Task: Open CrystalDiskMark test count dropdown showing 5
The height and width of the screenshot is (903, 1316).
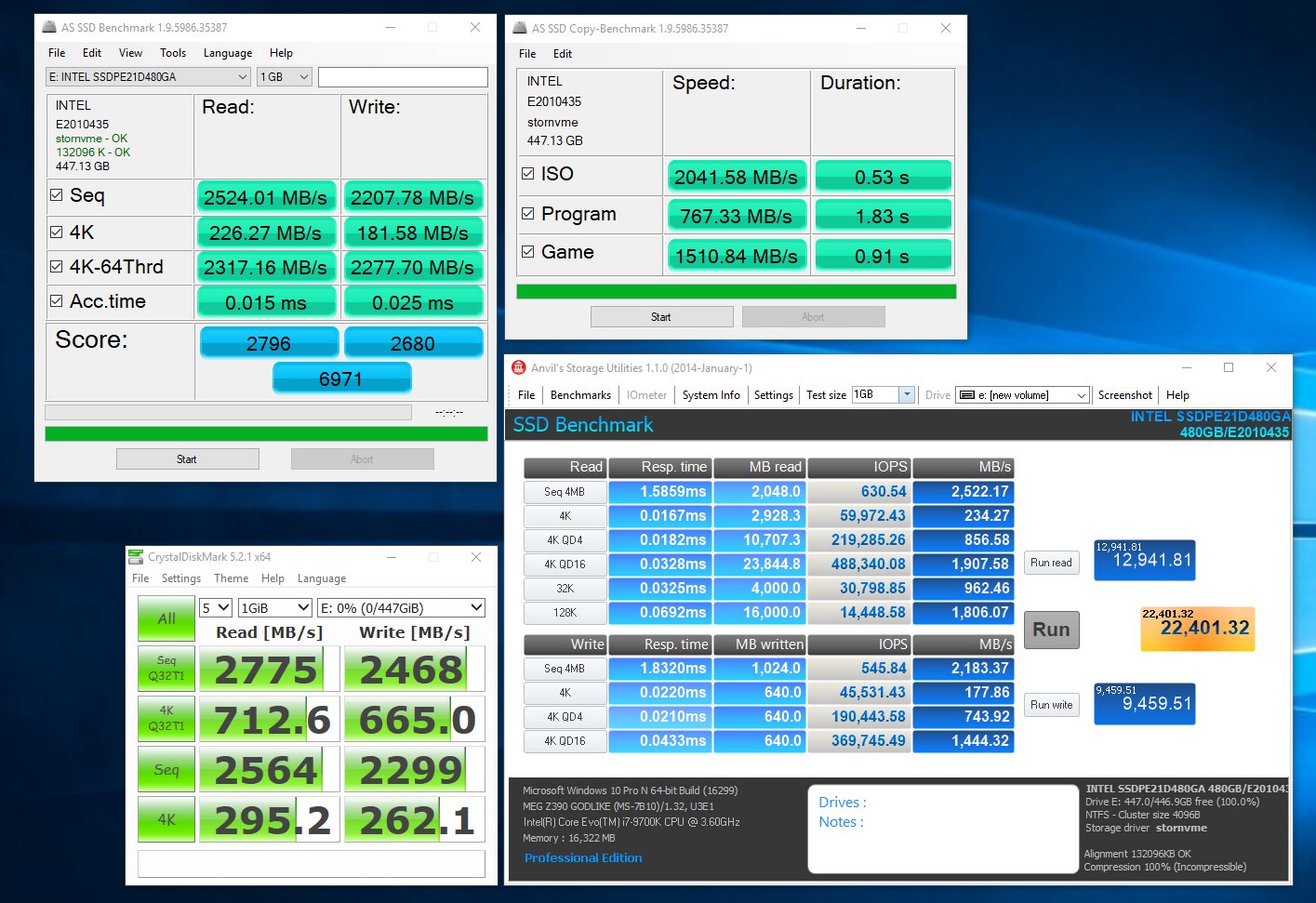Action: click(x=215, y=607)
